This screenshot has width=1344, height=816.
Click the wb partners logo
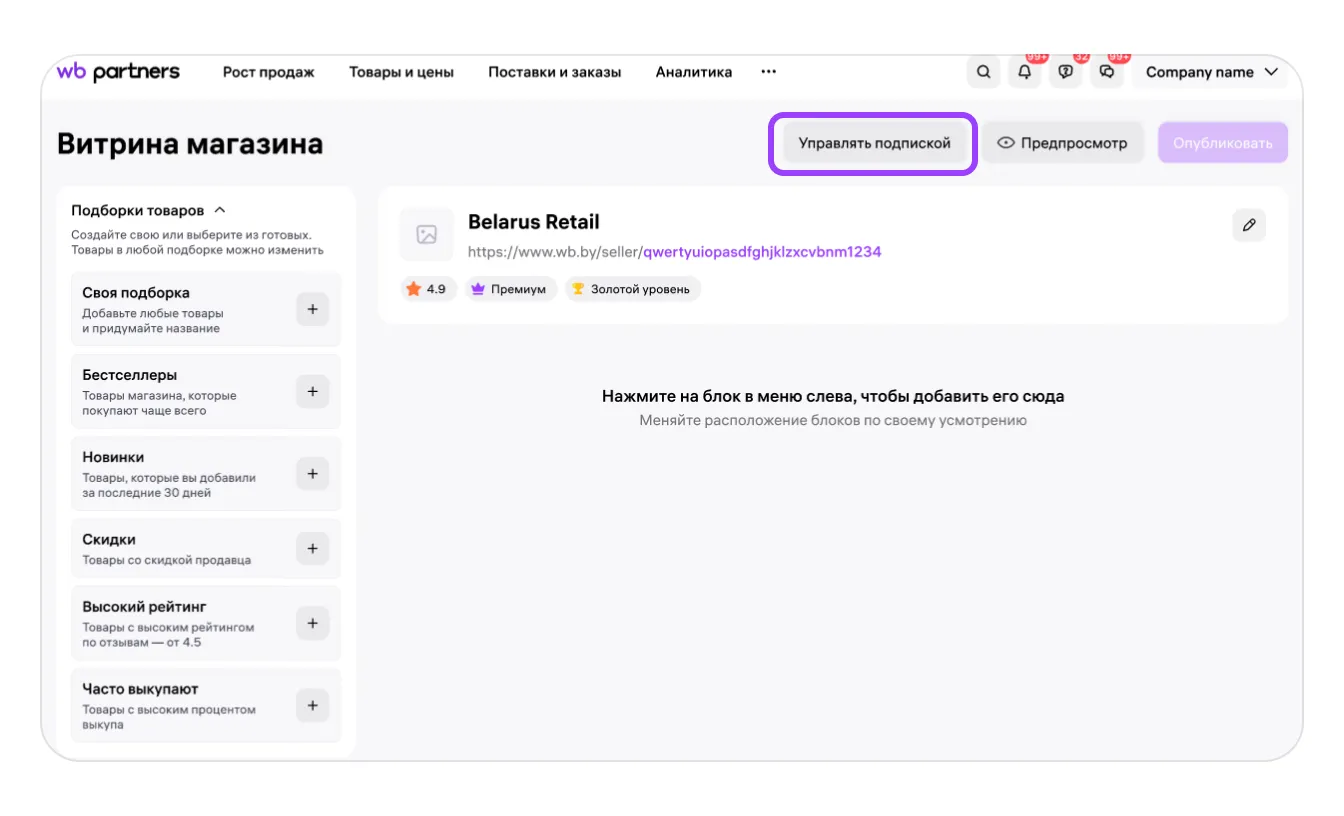pos(118,72)
